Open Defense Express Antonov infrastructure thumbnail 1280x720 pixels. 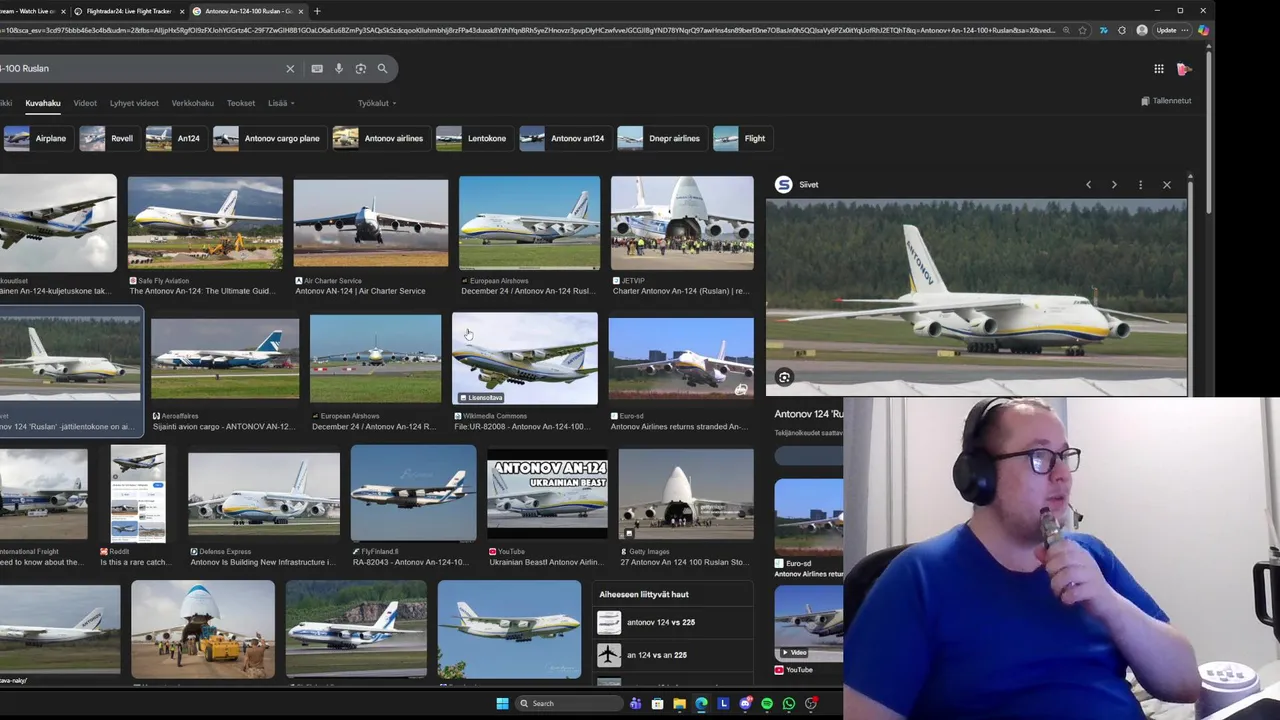click(264, 494)
